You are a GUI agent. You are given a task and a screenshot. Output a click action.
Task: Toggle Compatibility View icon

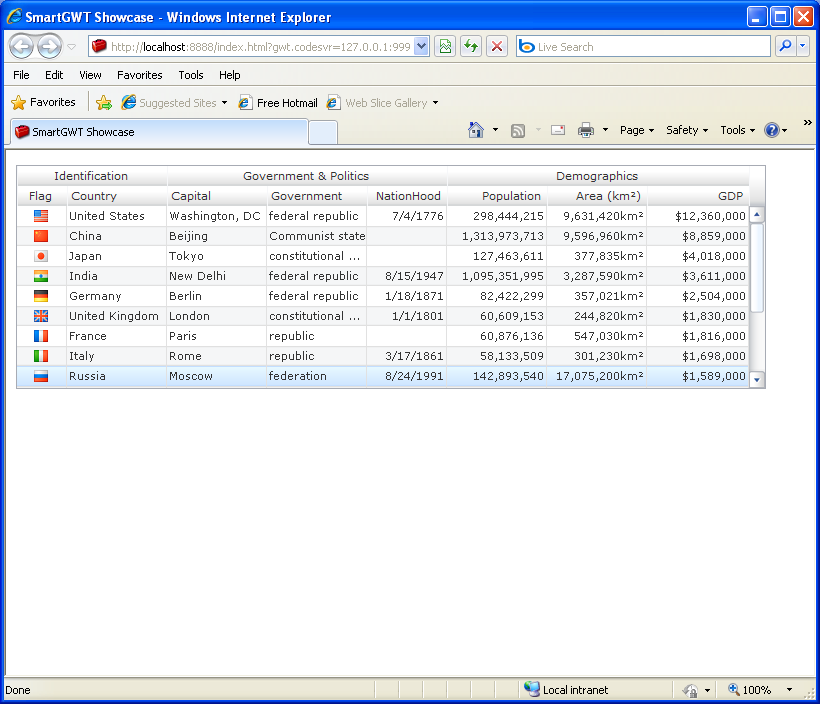[445, 47]
